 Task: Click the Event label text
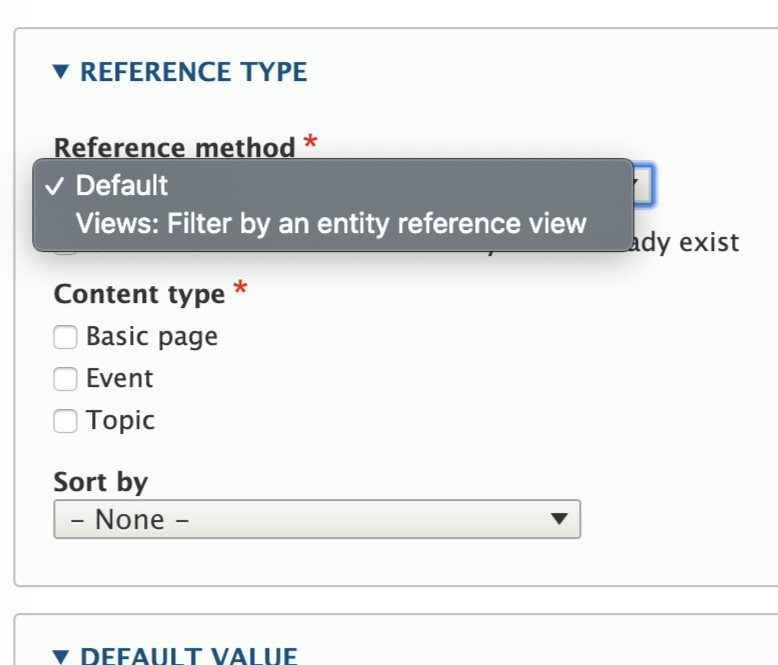[x=120, y=379]
